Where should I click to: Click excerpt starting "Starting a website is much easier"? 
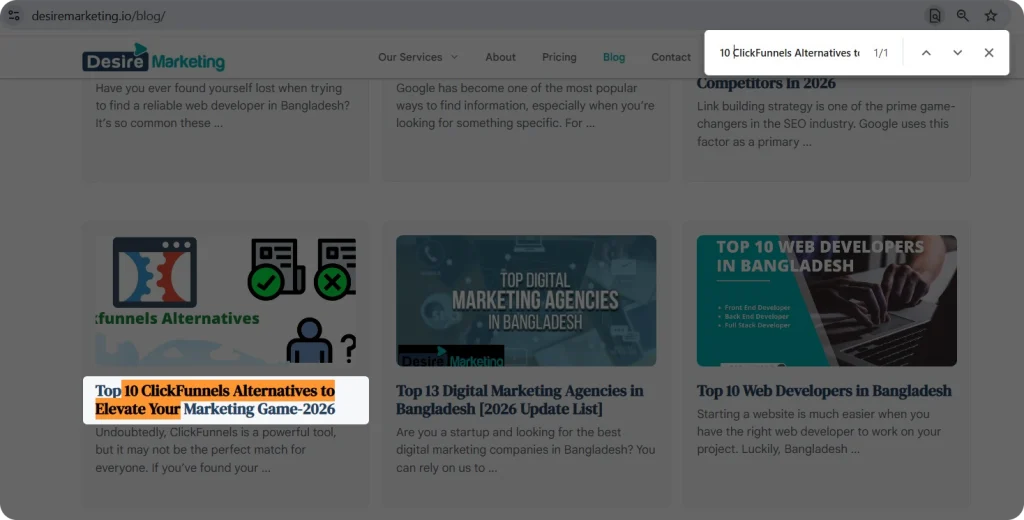(819, 432)
